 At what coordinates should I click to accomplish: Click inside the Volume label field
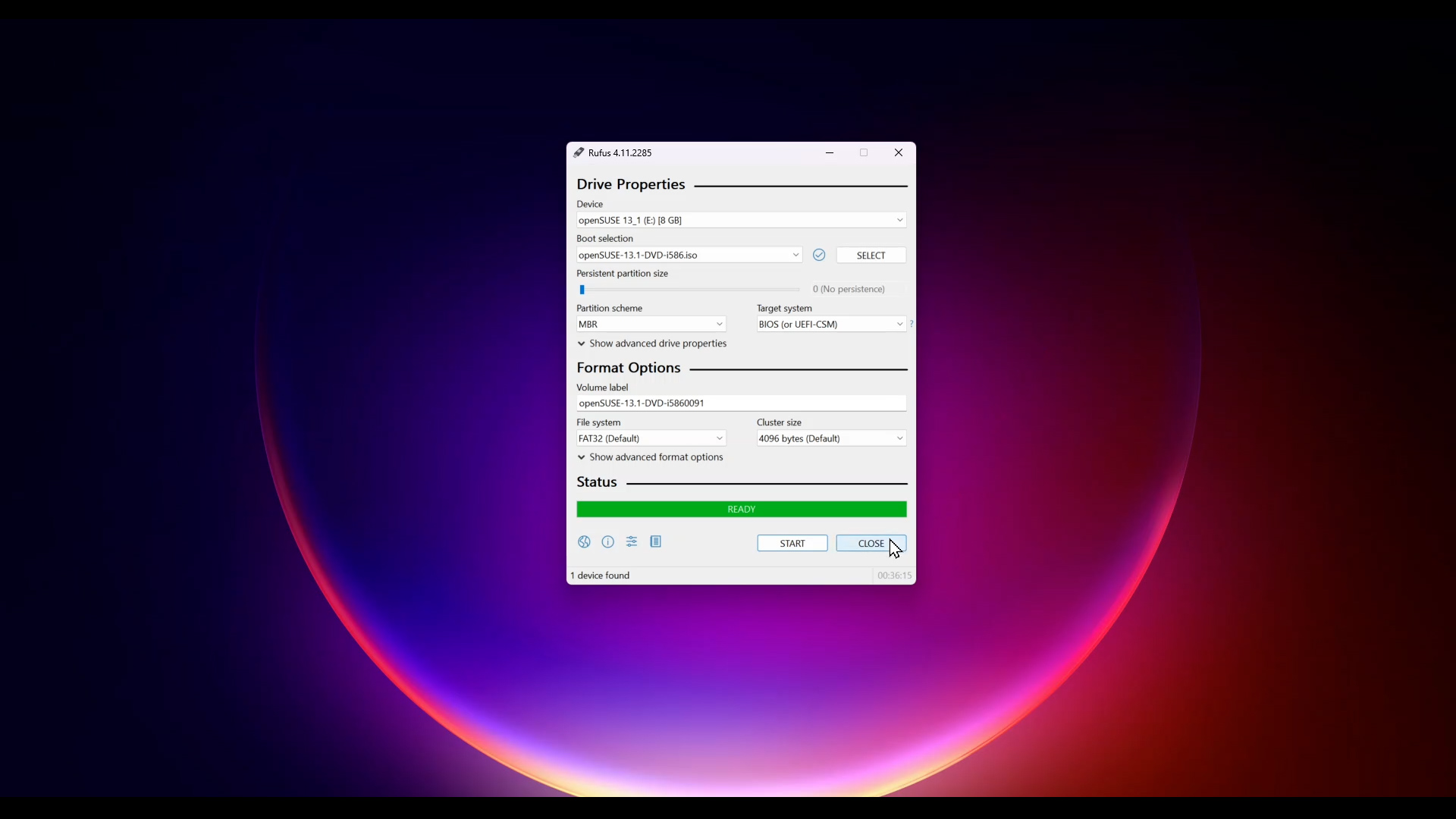click(x=741, y=403)
